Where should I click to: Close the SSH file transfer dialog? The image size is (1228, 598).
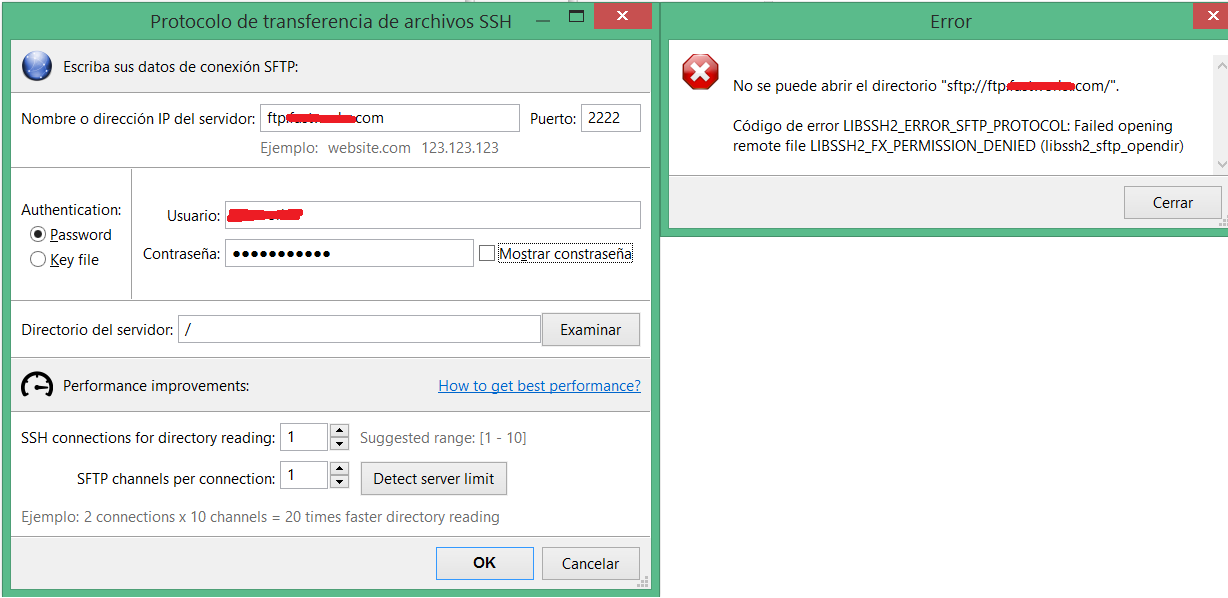coord(623,16)
